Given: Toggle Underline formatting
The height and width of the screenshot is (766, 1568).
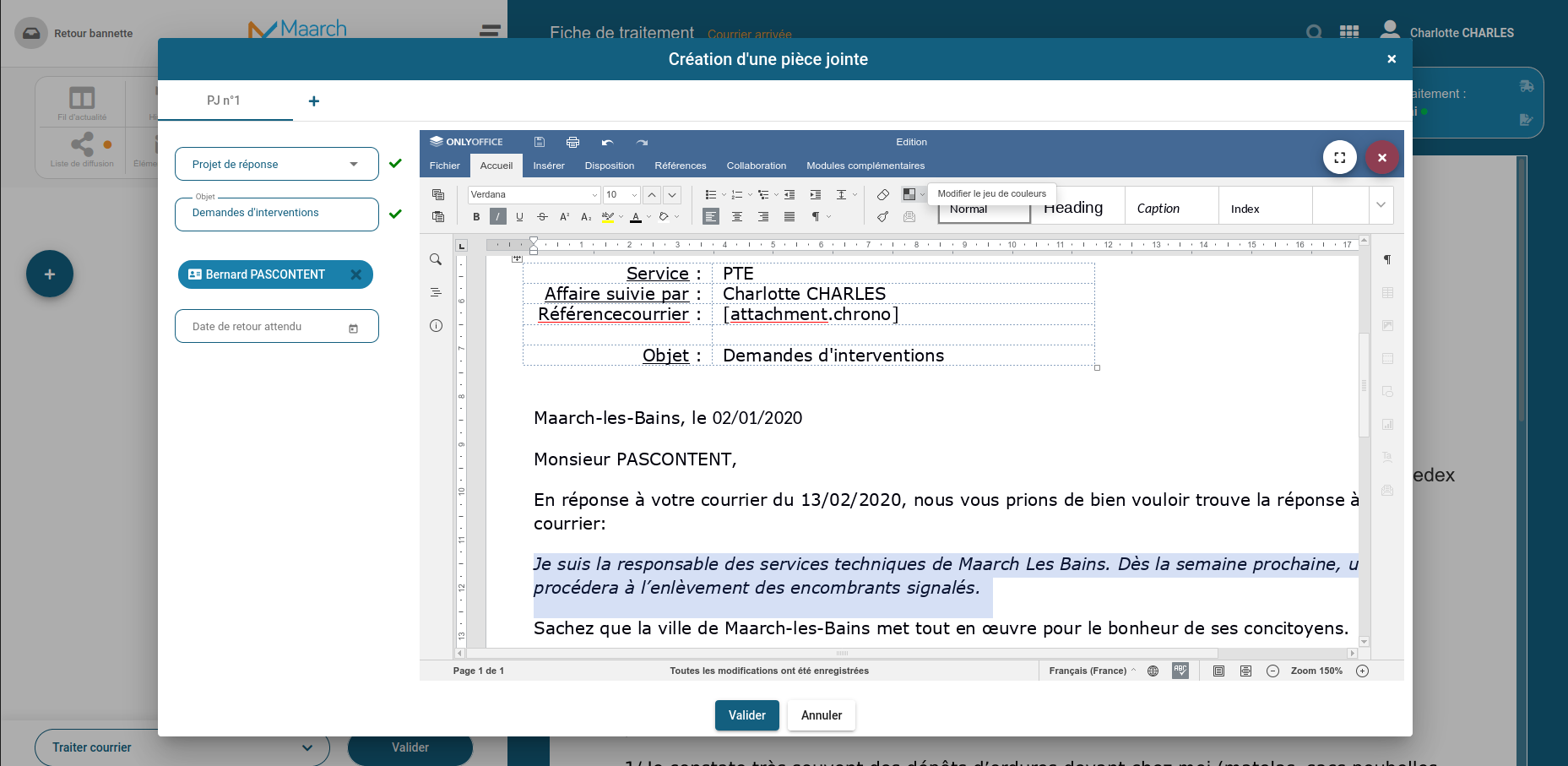Looking at the screenshot, I should pyautogui.click(x=519, y=217).
